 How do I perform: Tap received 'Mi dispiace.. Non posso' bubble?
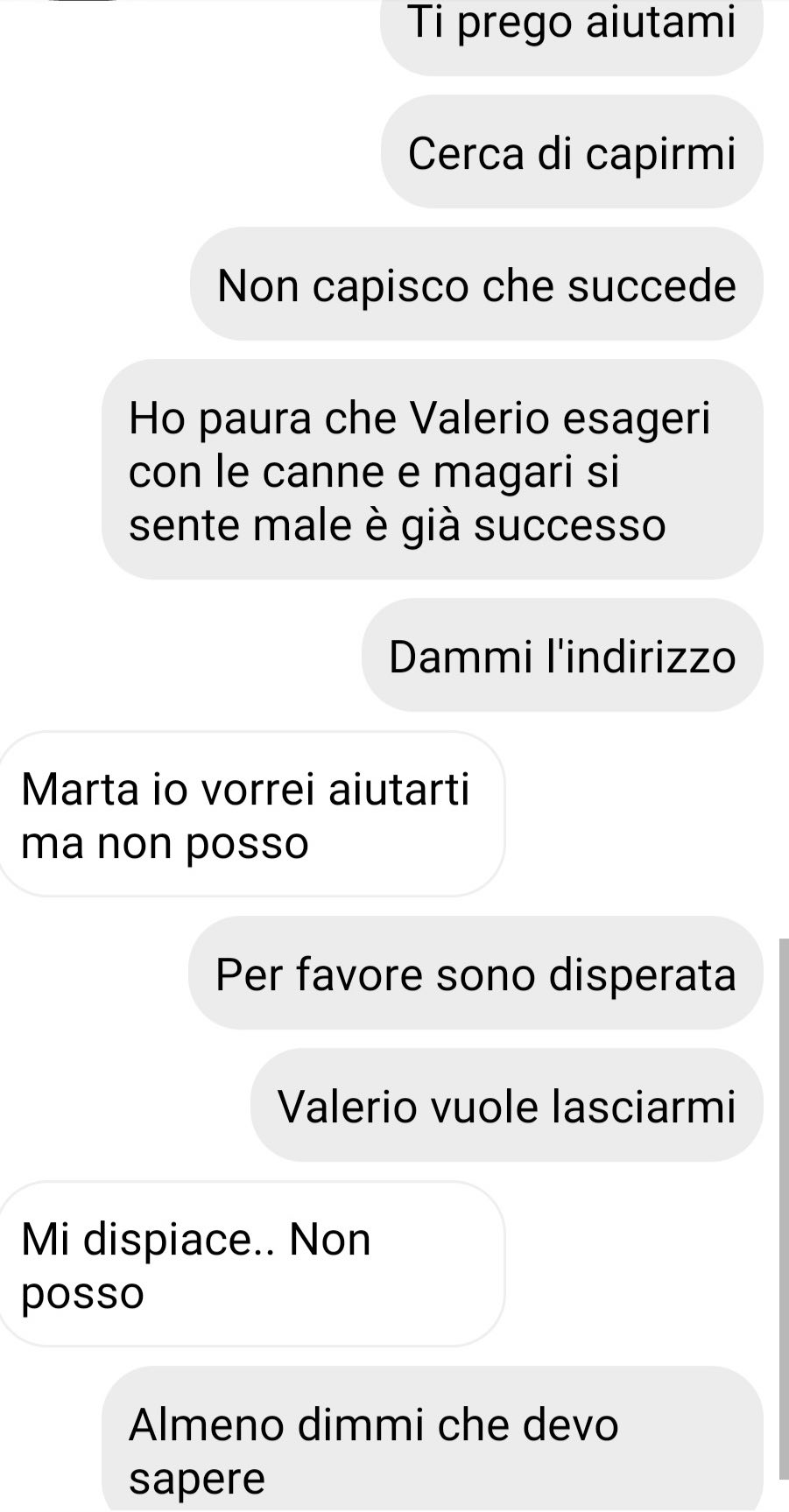[253, 1264]
